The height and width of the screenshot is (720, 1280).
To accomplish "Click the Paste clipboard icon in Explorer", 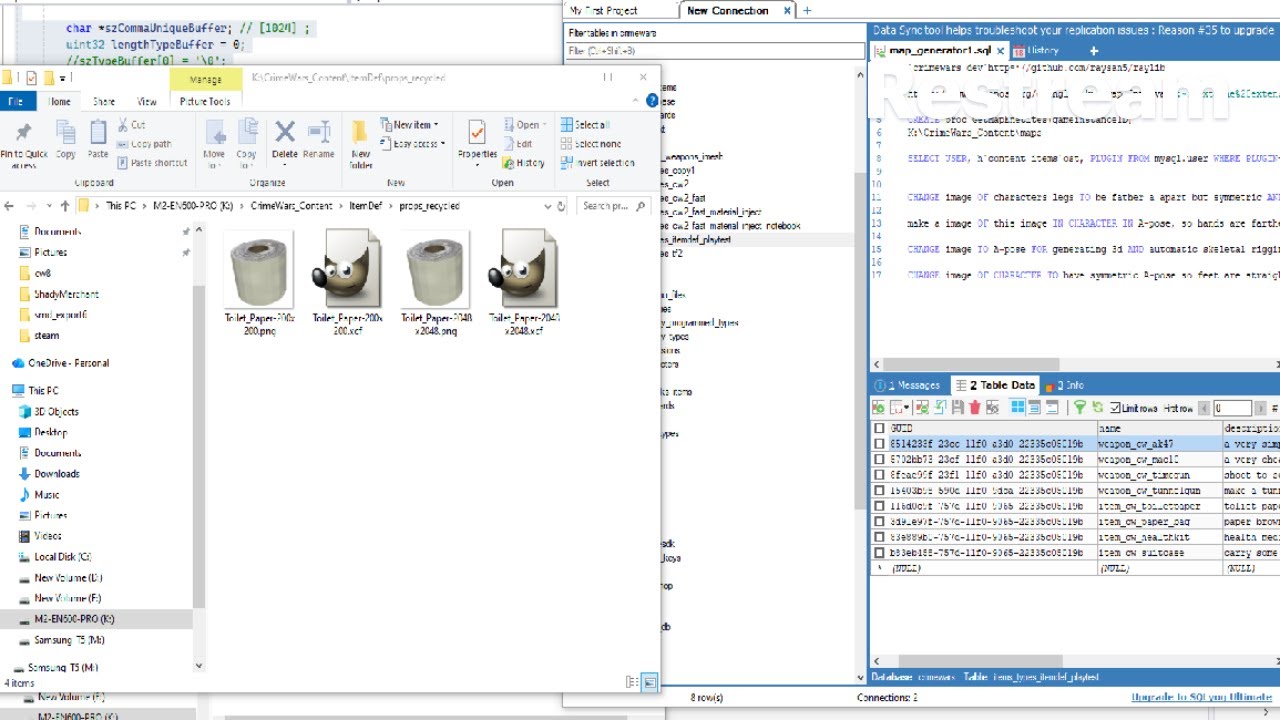I will pos(98,131).
